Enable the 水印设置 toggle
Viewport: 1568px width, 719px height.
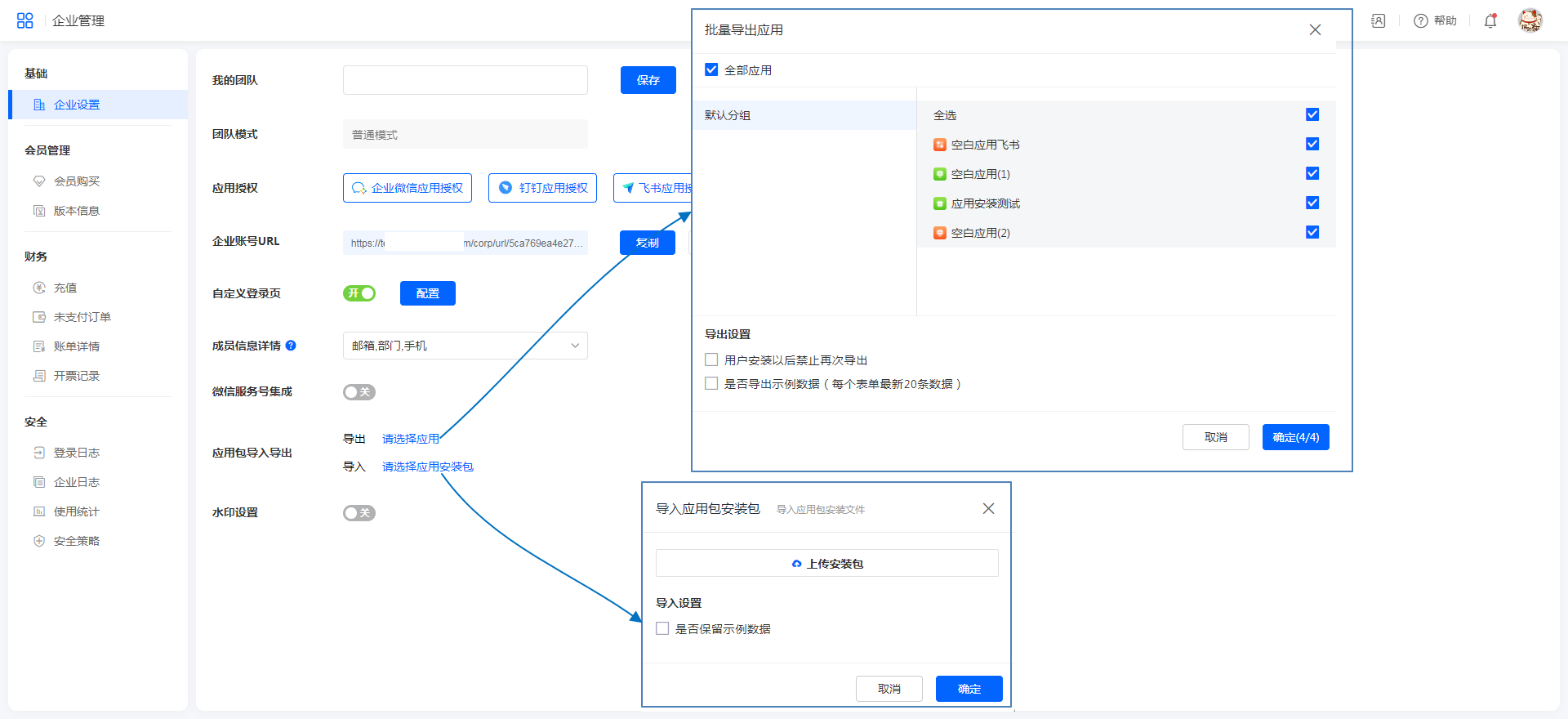[359, 513]
